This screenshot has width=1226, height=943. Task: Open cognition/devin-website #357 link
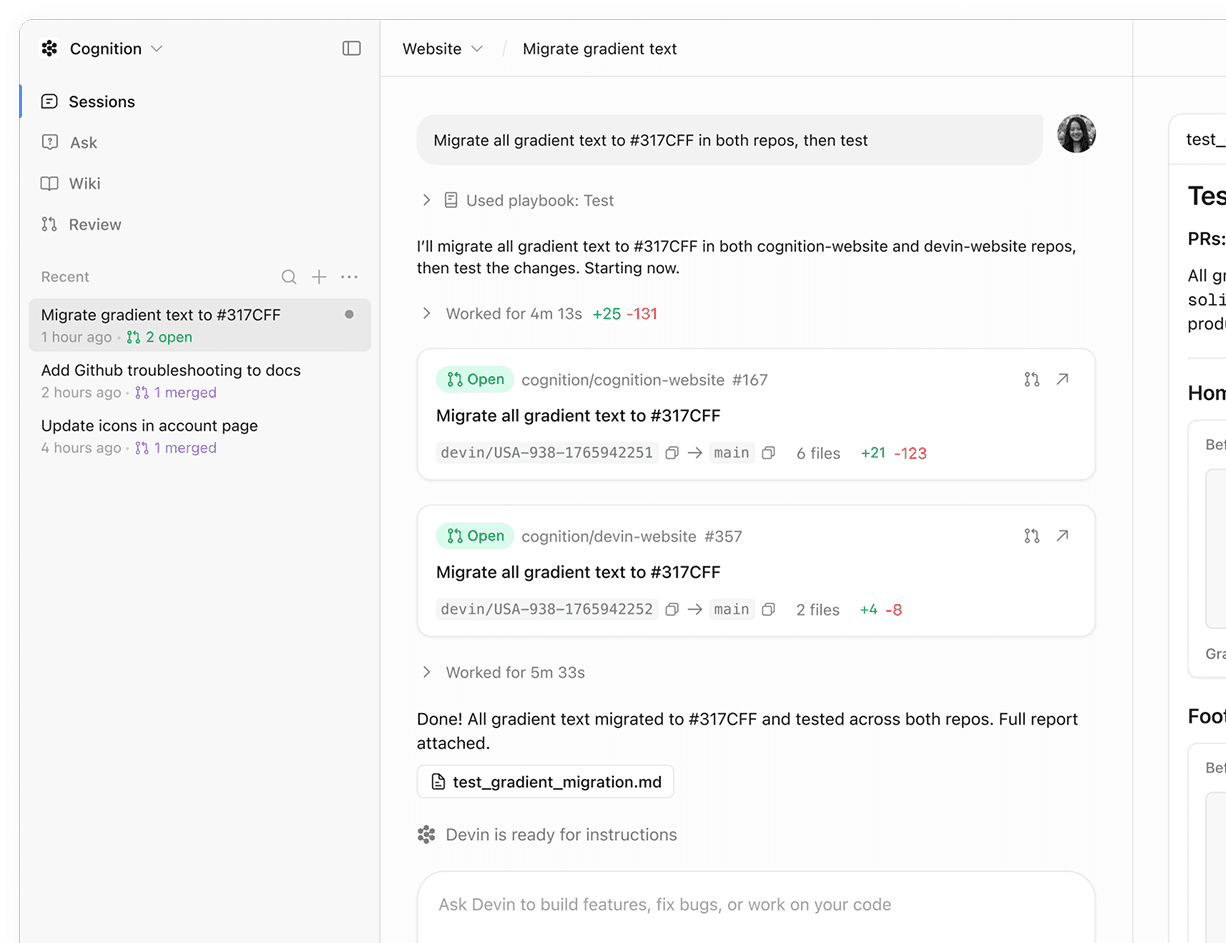coord(632,537)
